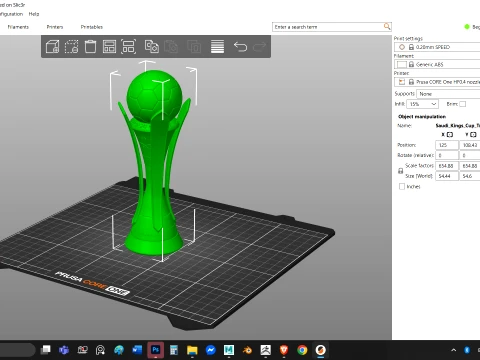Click the Task View taskbar icon

(x=45, y=350)
